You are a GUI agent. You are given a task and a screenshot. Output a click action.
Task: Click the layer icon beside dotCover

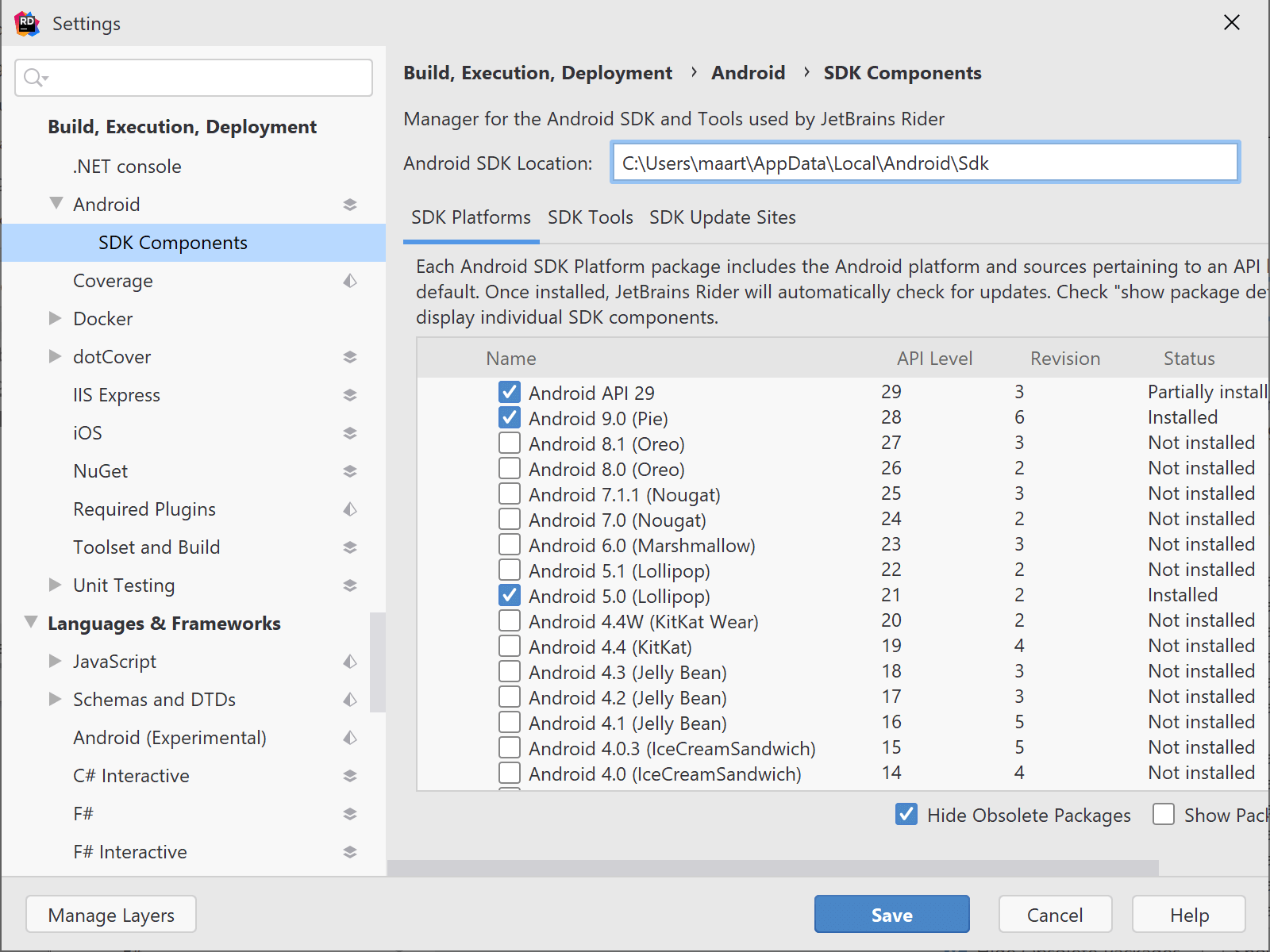click(350, 357)
